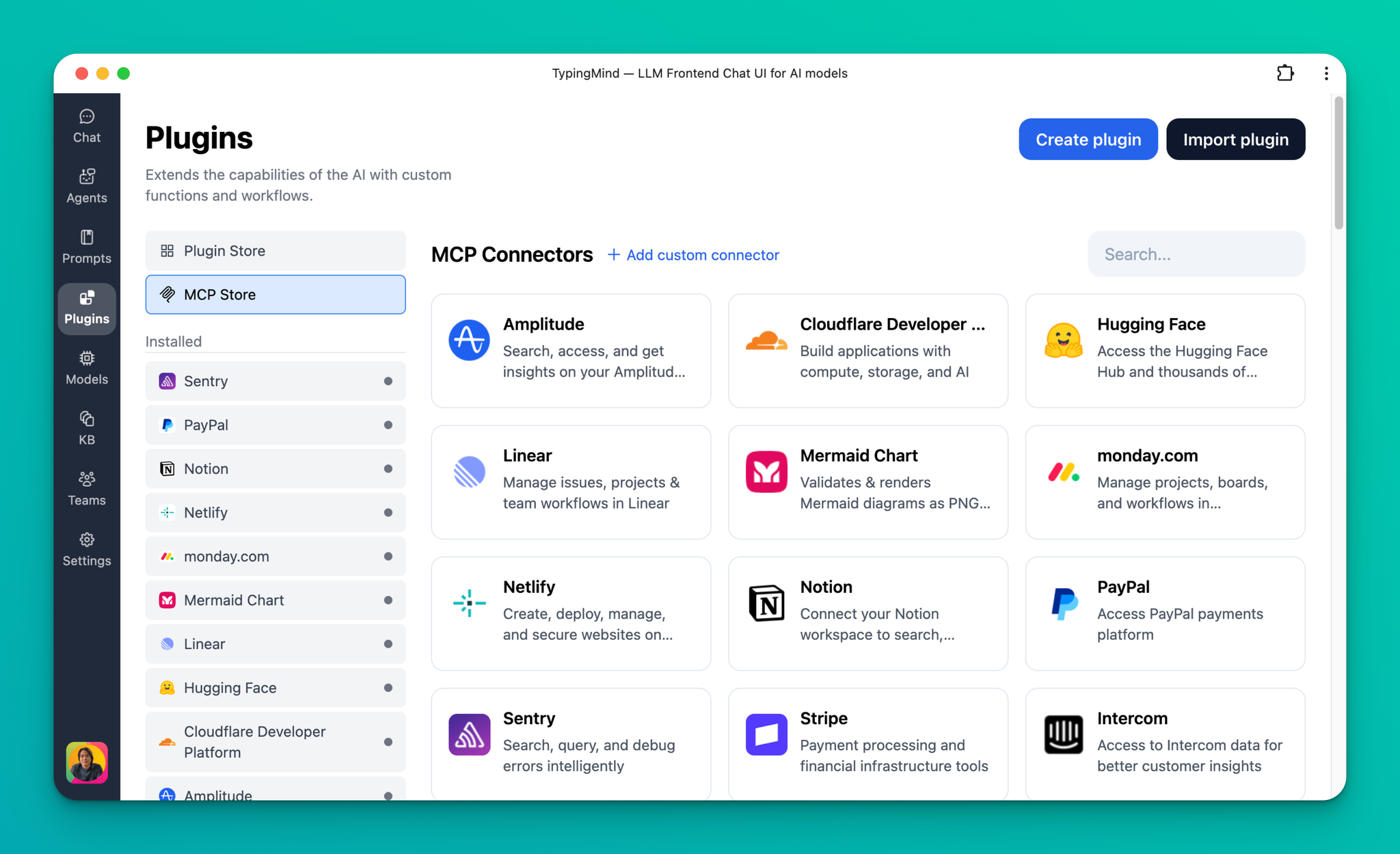
Task: Open the three-dot menu in title bar
Action: pos(1326,73)
